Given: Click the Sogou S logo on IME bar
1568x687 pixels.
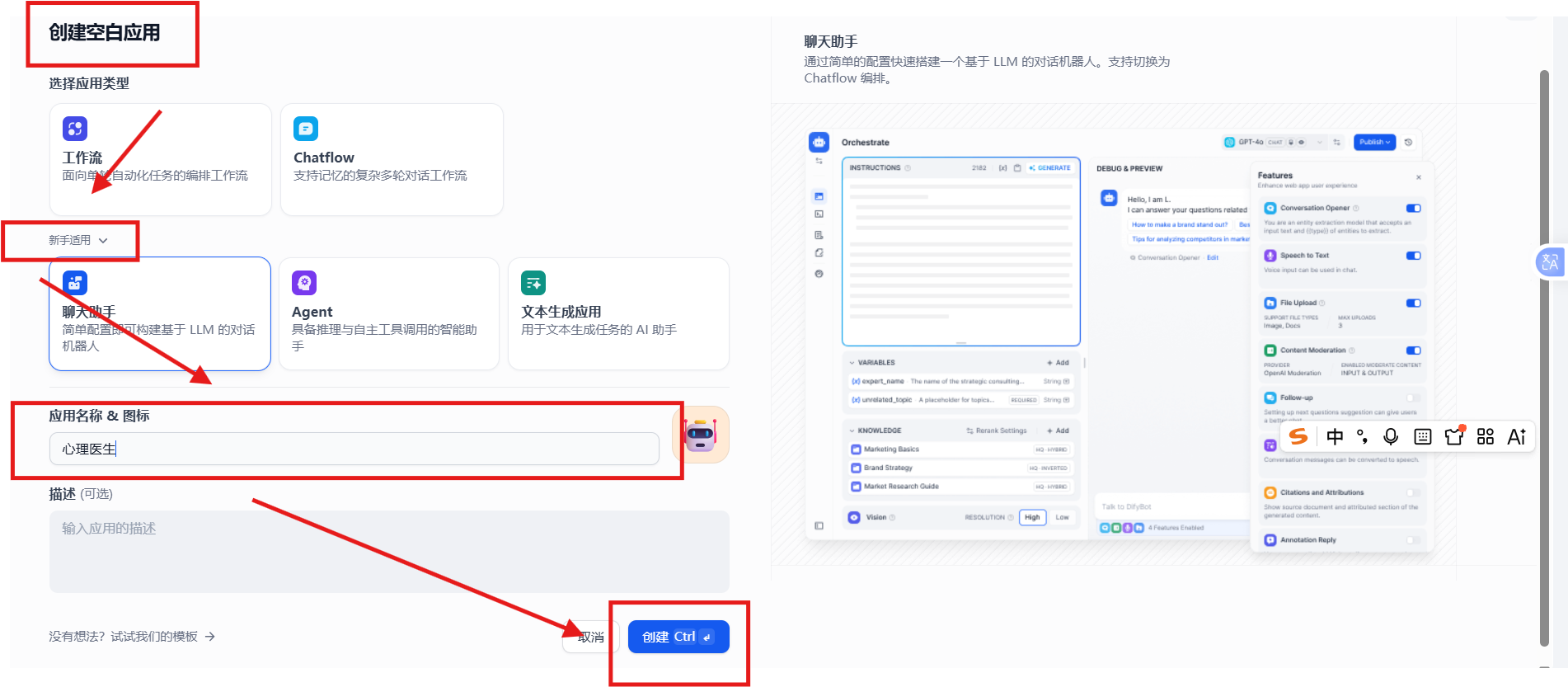Looking at the screenshot, I should click(x=1298, y=436).
